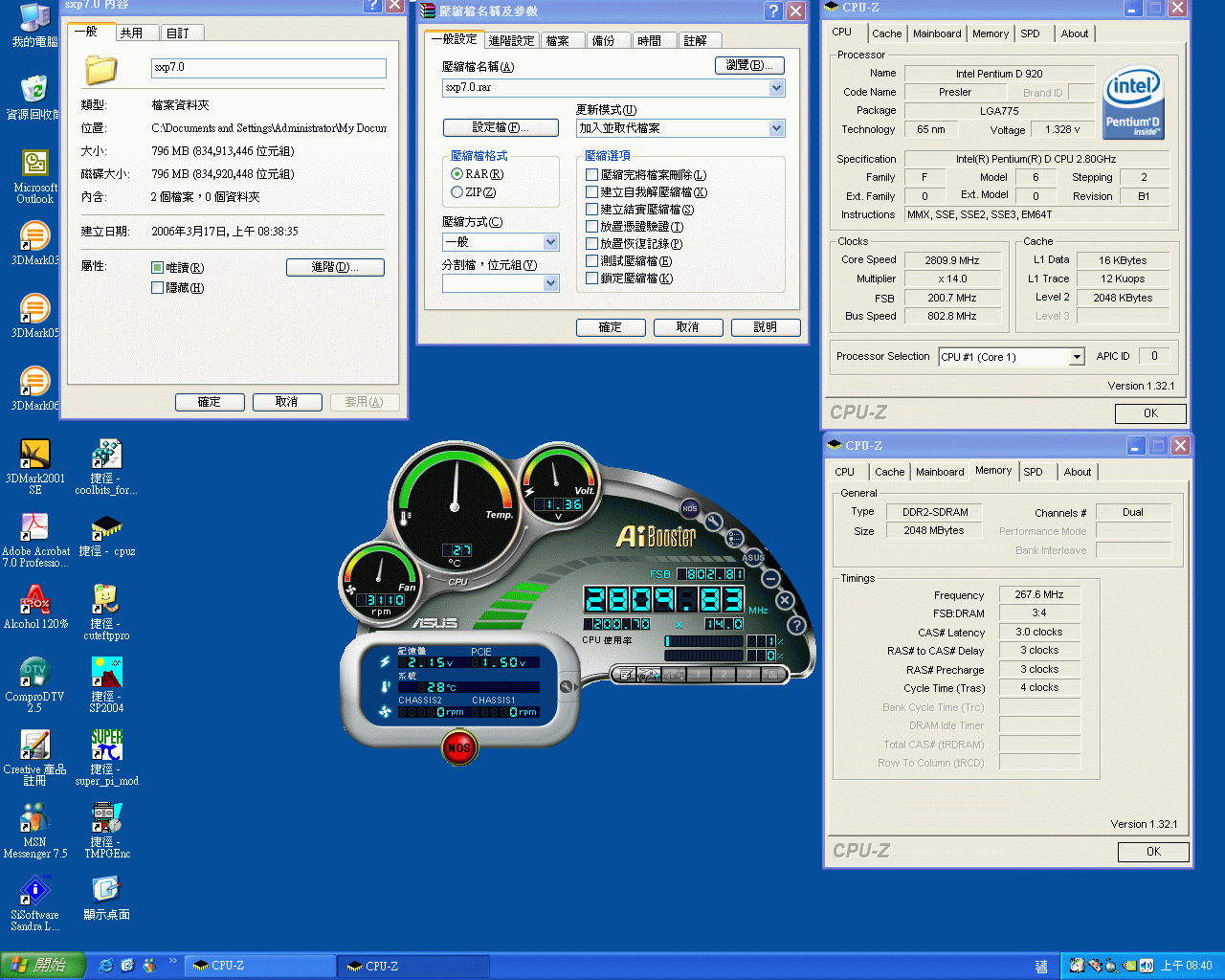Open Alcohol 120% desktop icon

tap(34, 607)
